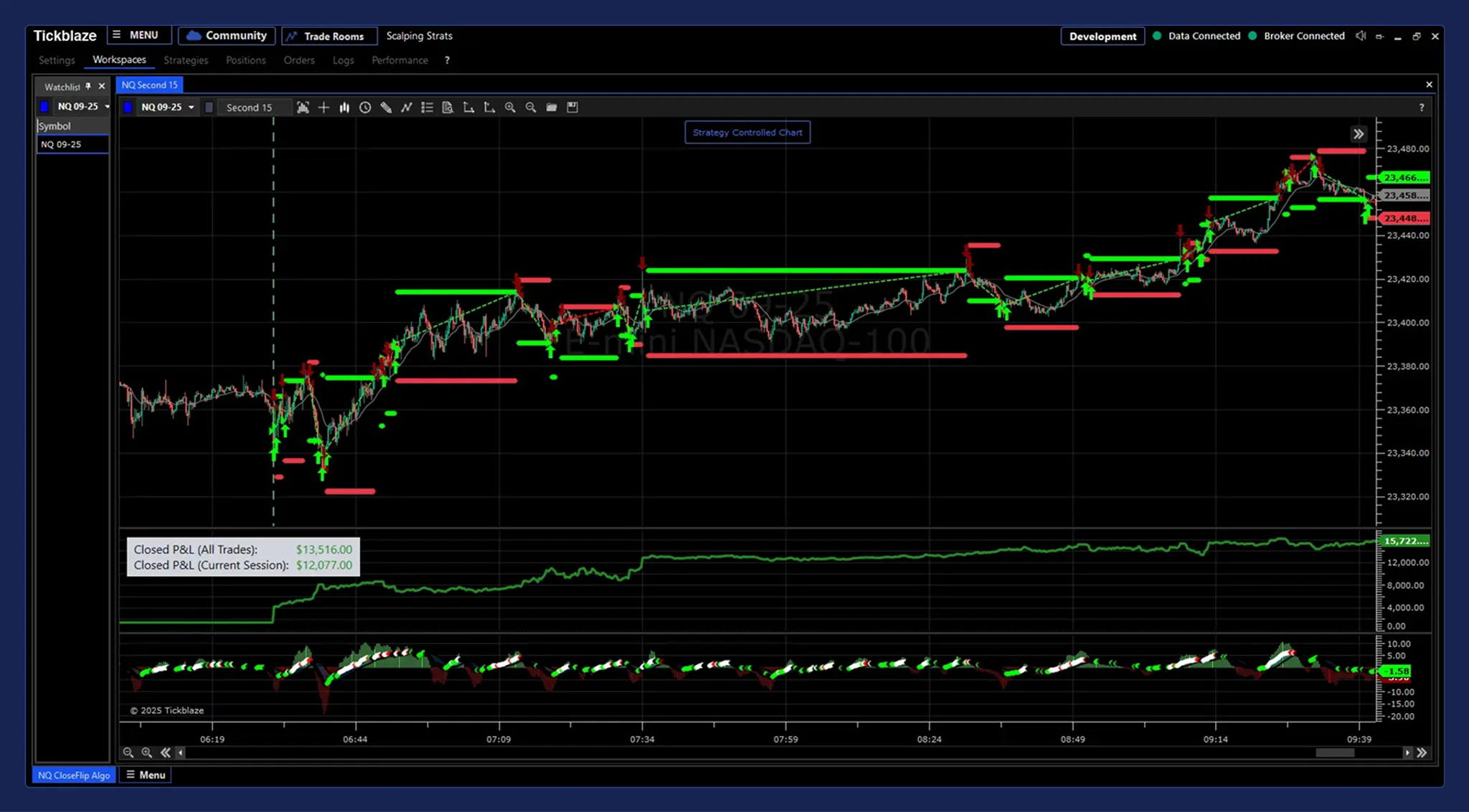Zoom in using the toolbar magnifier plus
Screen dimensions: 1469x812
point(510,108)
